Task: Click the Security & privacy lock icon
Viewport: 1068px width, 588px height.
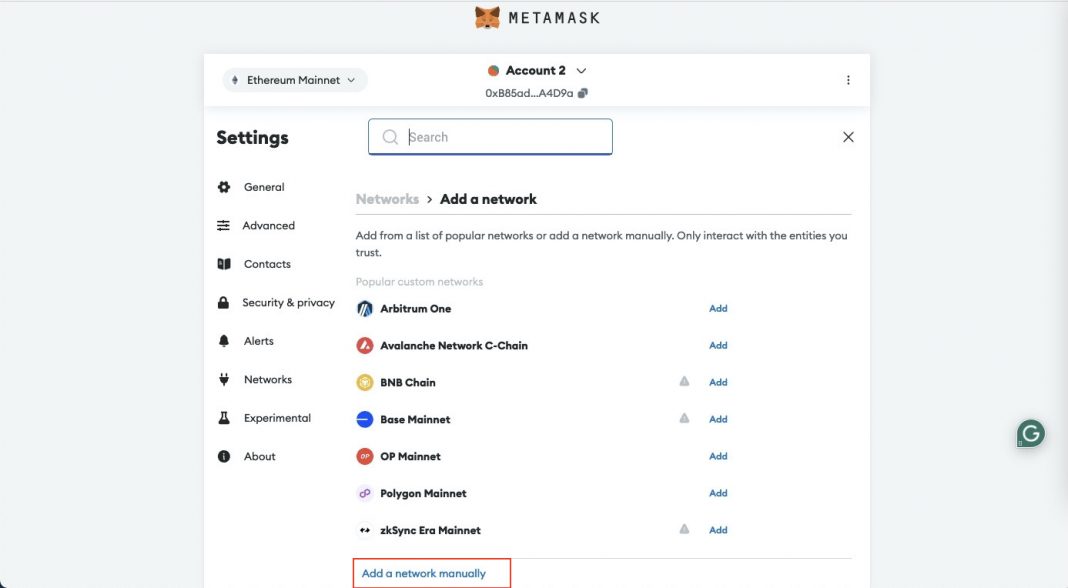Action: pyautogui.click(x=223, y=302)
